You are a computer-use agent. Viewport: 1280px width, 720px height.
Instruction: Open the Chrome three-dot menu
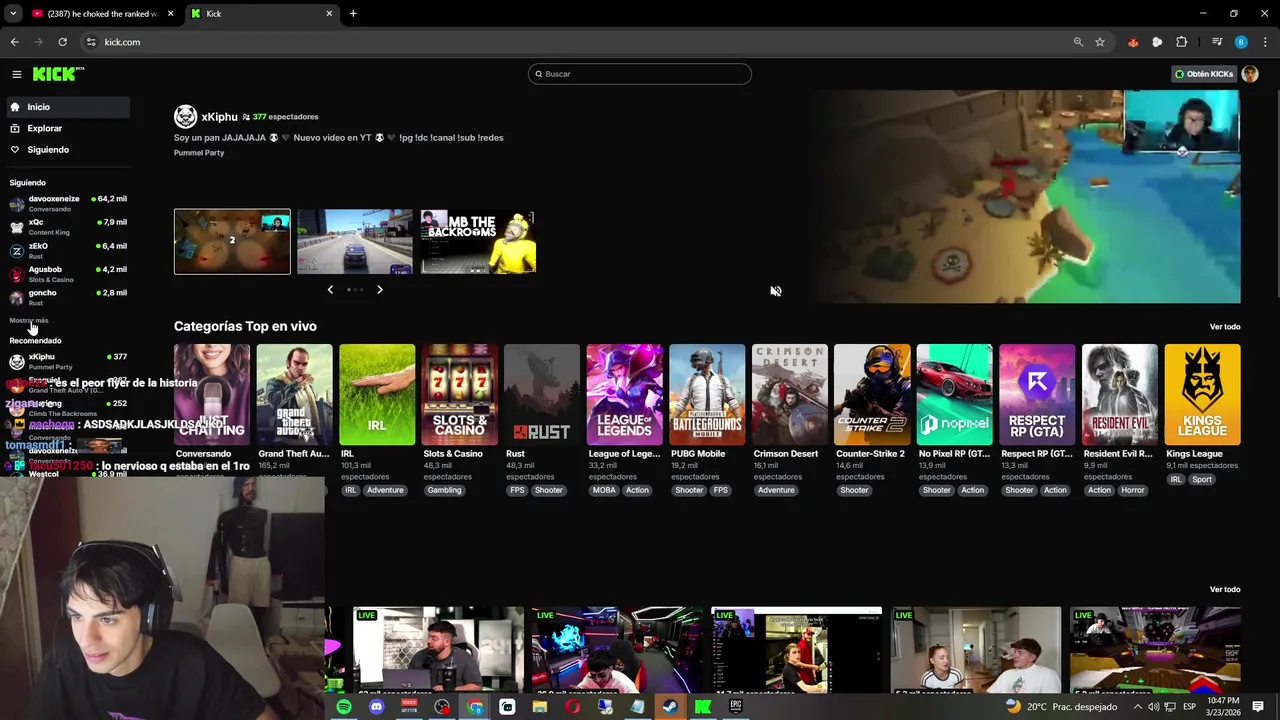tap(1265, 42)
